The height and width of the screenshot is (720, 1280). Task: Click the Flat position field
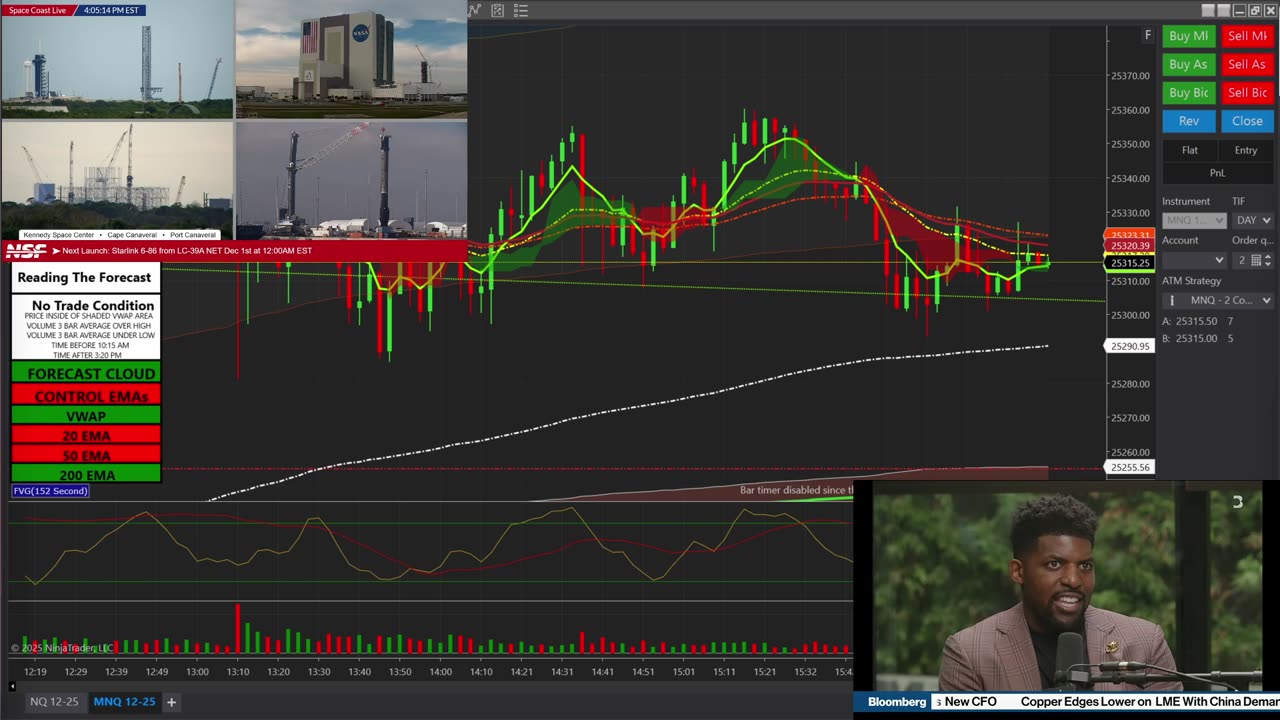(1189, 150)
